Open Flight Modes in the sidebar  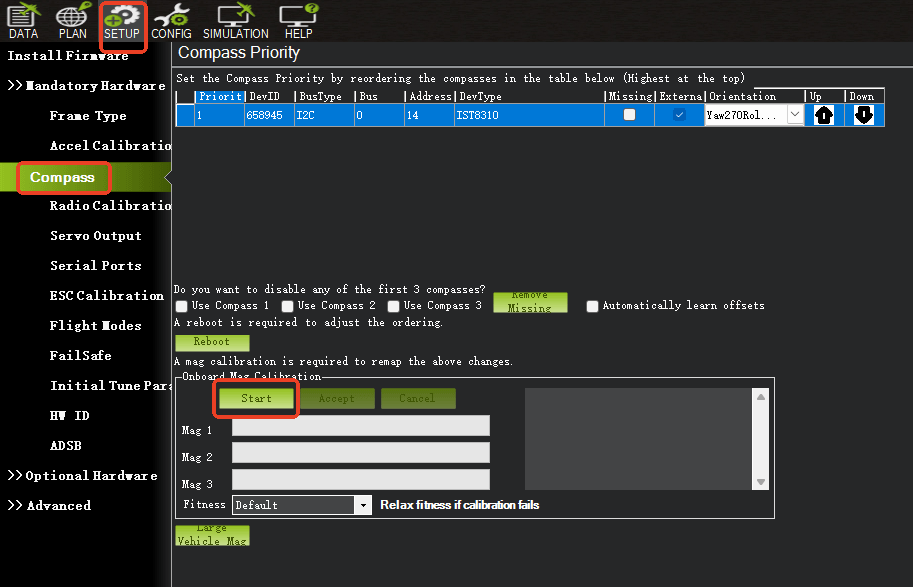point(95,326)
